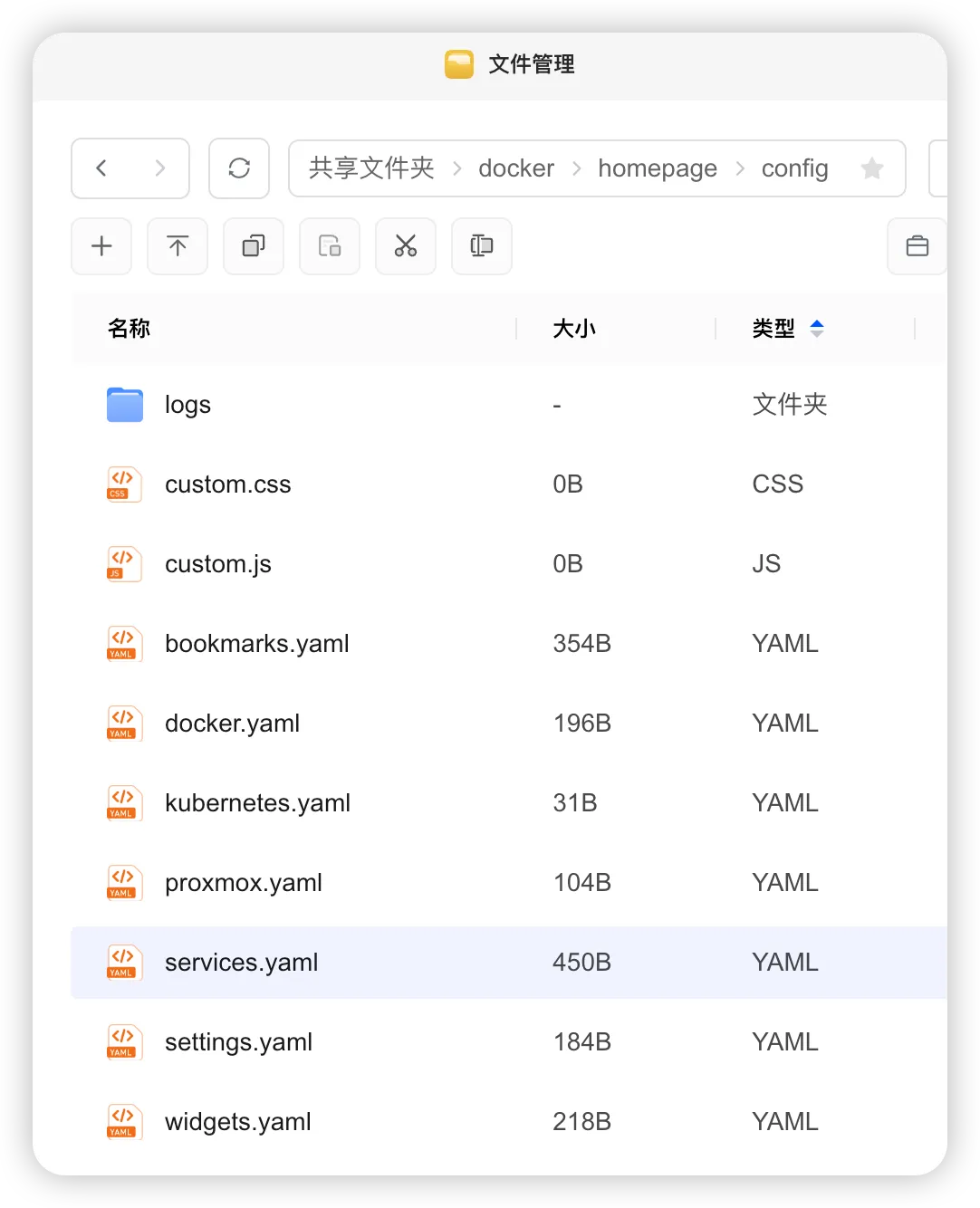980x1208 pixels.
Task: Sort files by 大小 column
Action: (574, 329)
